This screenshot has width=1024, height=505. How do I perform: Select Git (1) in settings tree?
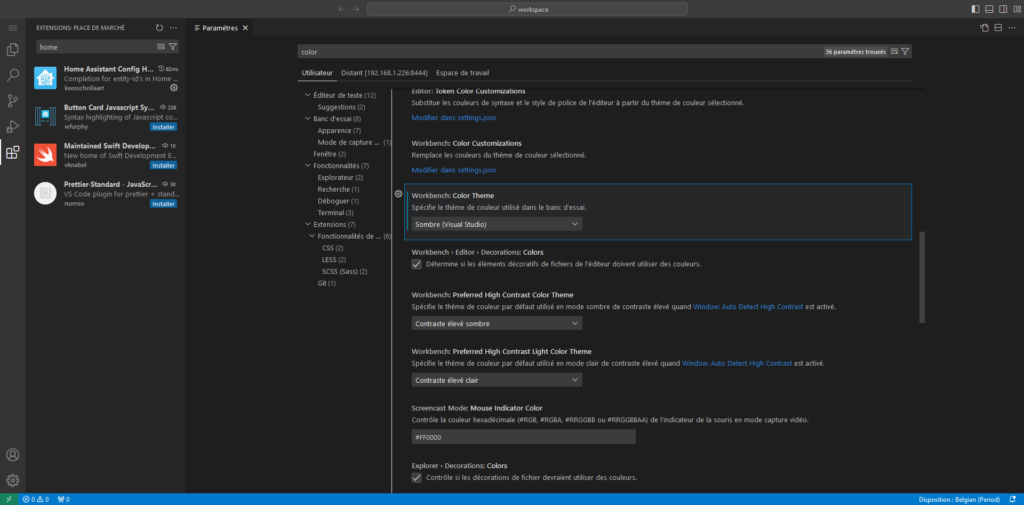pyautogui.click(x=327, y=284)
